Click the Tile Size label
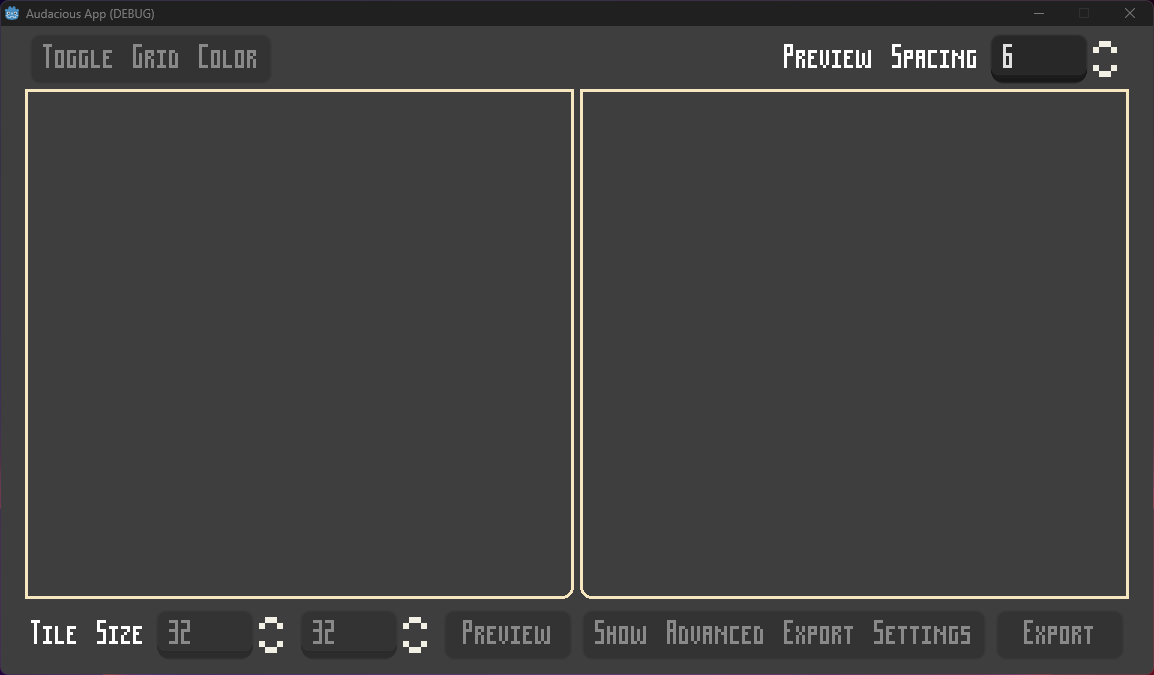1154x675 pixels. point(86,633)
